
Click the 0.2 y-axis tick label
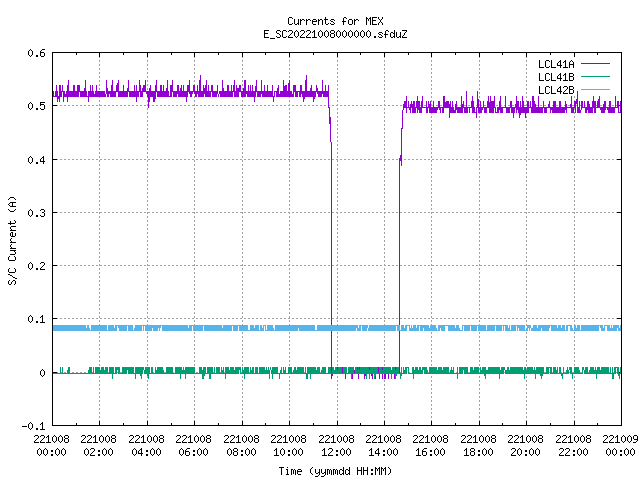[36, 266]
